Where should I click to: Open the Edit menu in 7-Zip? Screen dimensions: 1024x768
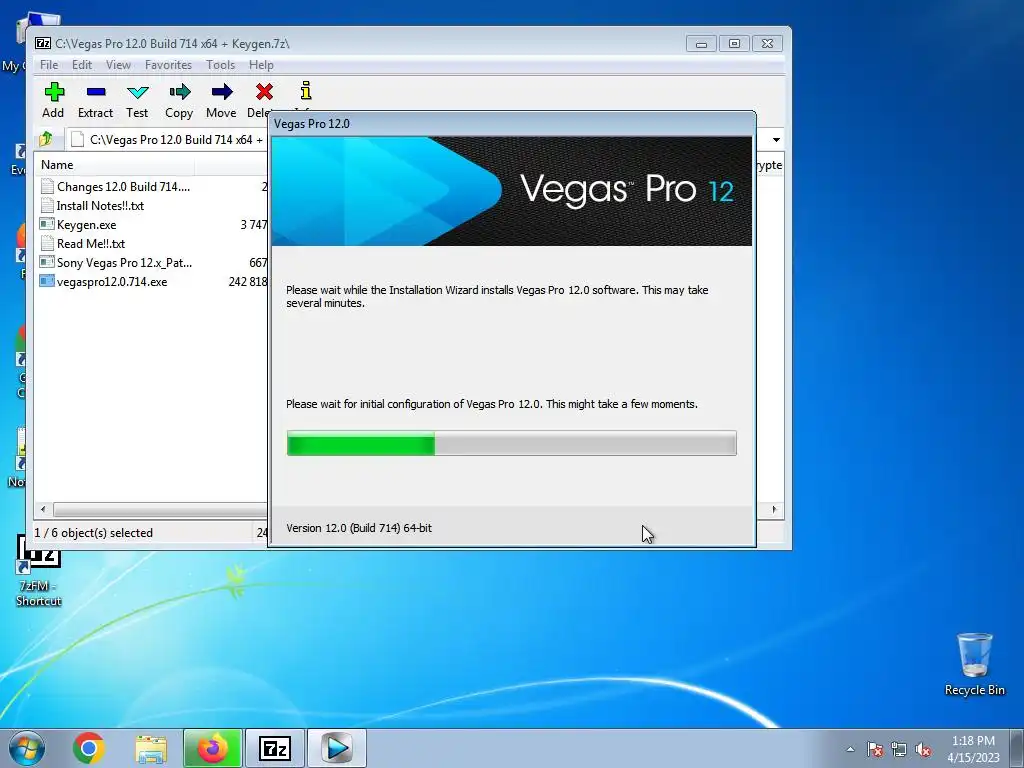(x=82, y=65)
